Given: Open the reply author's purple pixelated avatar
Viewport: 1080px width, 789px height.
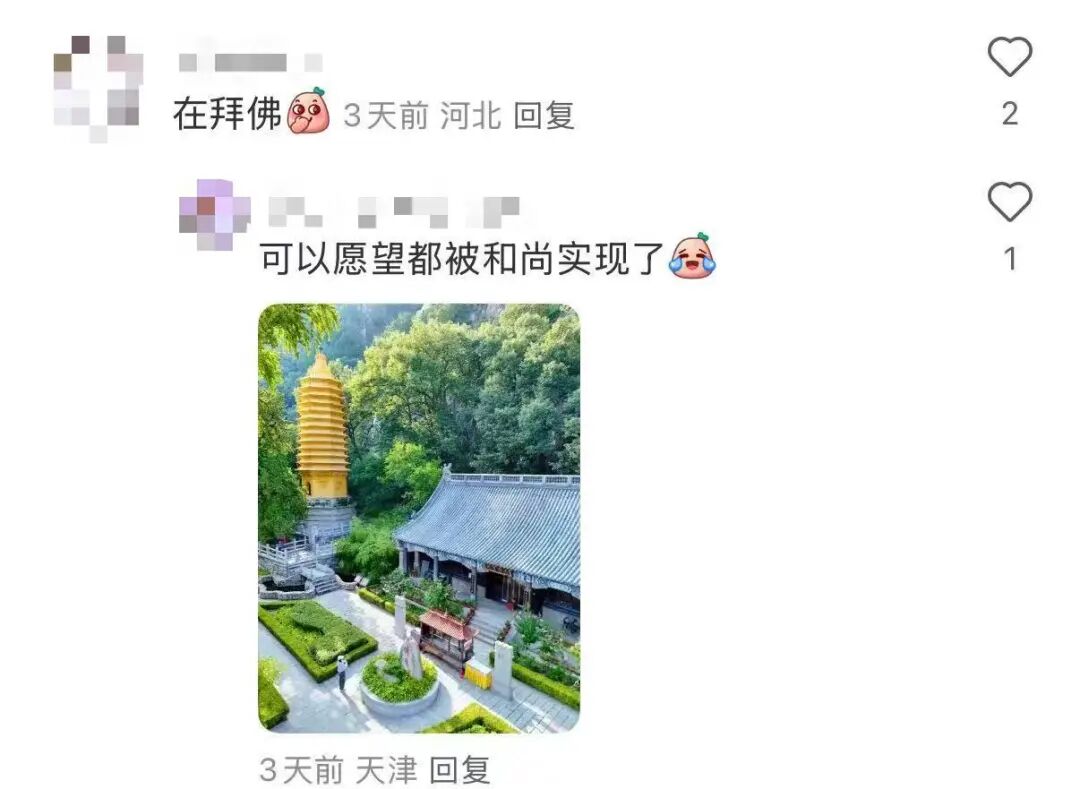Looking at the screenshot, I should coord(214,214).
